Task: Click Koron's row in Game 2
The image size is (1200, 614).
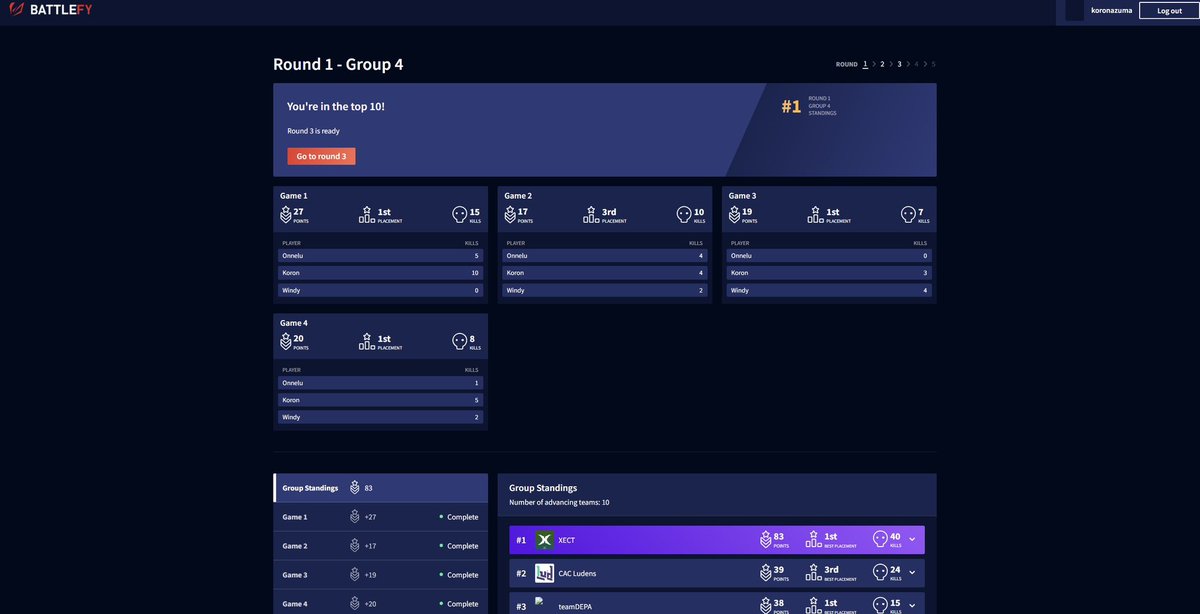Action: [604, 273]
